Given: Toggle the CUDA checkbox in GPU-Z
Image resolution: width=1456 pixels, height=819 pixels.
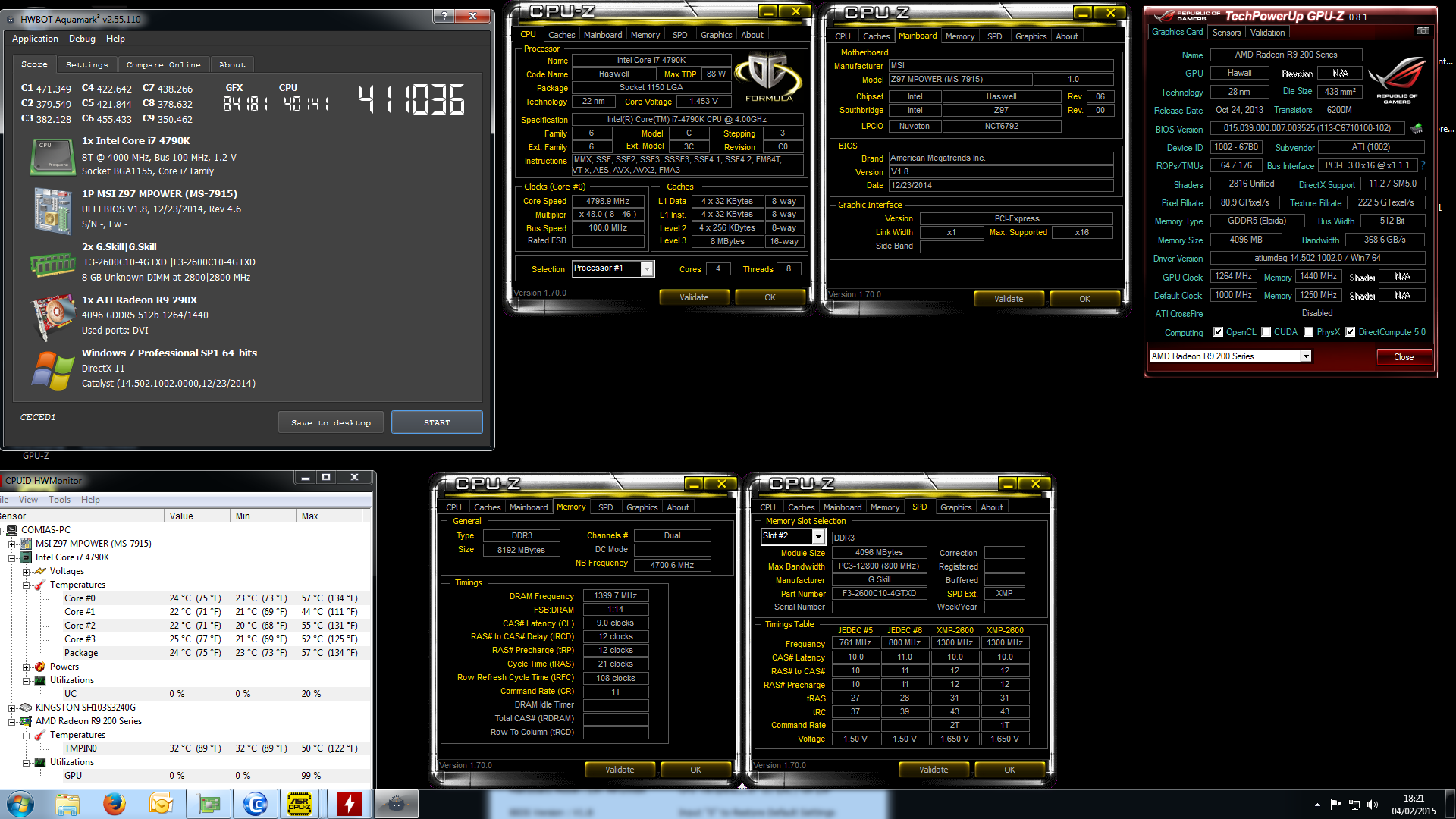Looking at the screenshot, I should pos(1266,332).
